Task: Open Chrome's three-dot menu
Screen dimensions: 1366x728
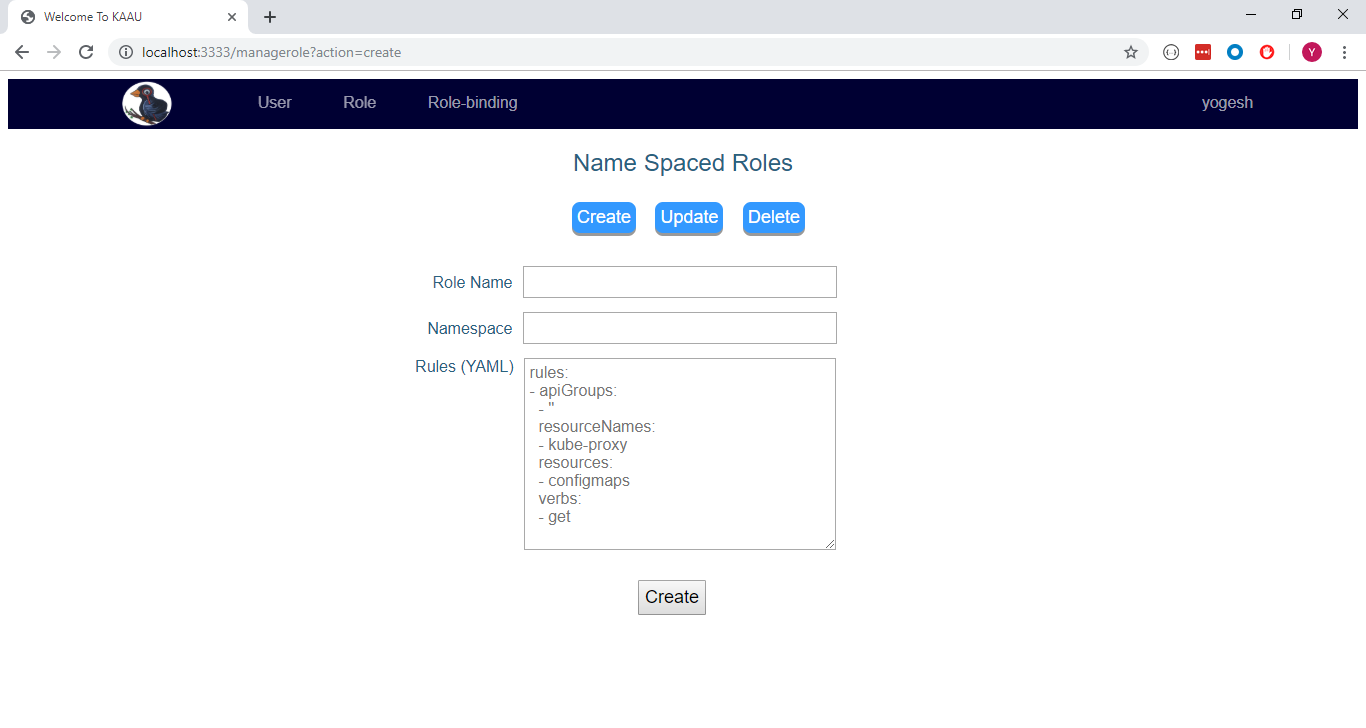Action: click(1344, 52)
